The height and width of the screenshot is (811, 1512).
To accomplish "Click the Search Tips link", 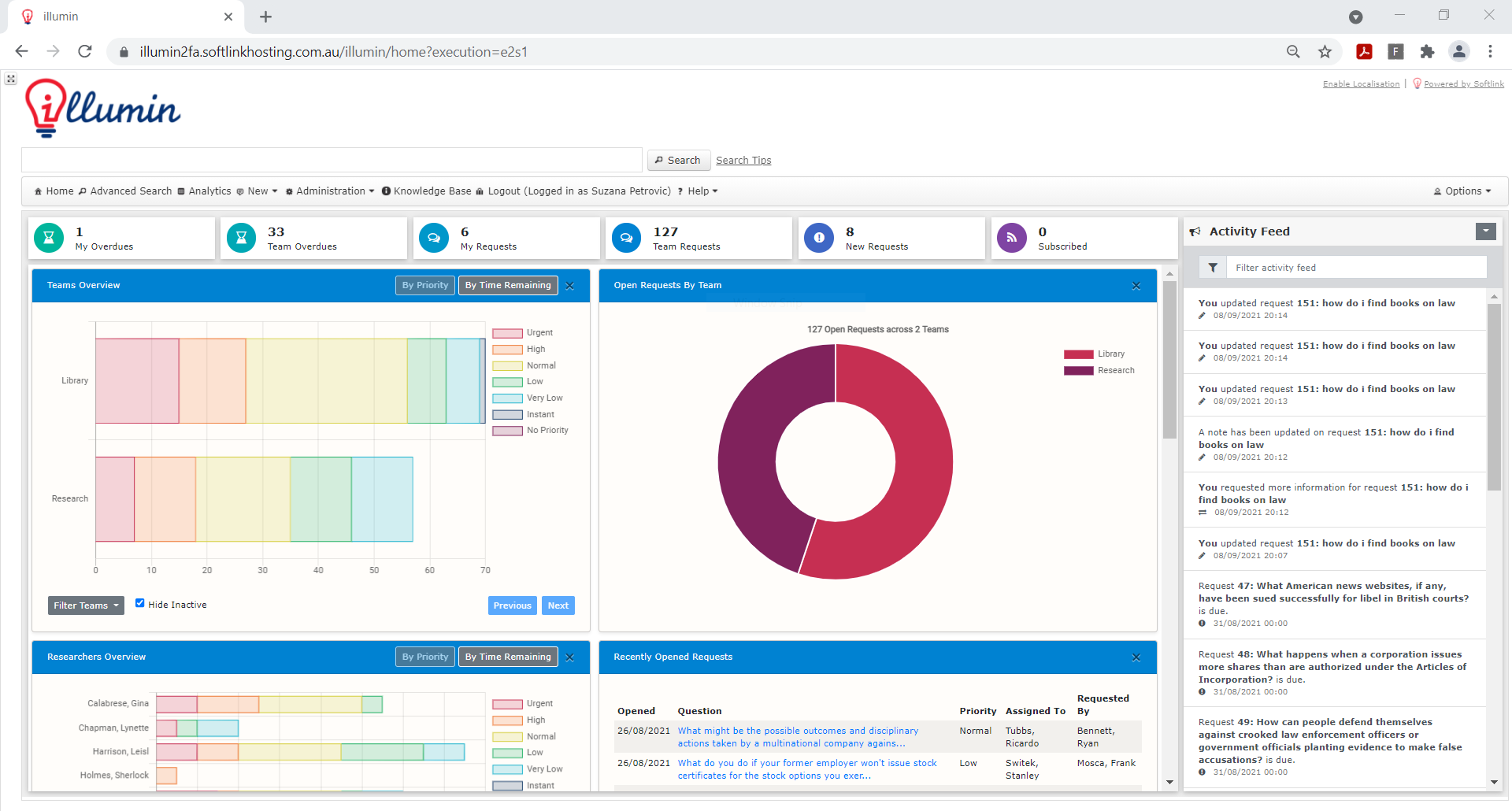I will (x=743, y=160).
